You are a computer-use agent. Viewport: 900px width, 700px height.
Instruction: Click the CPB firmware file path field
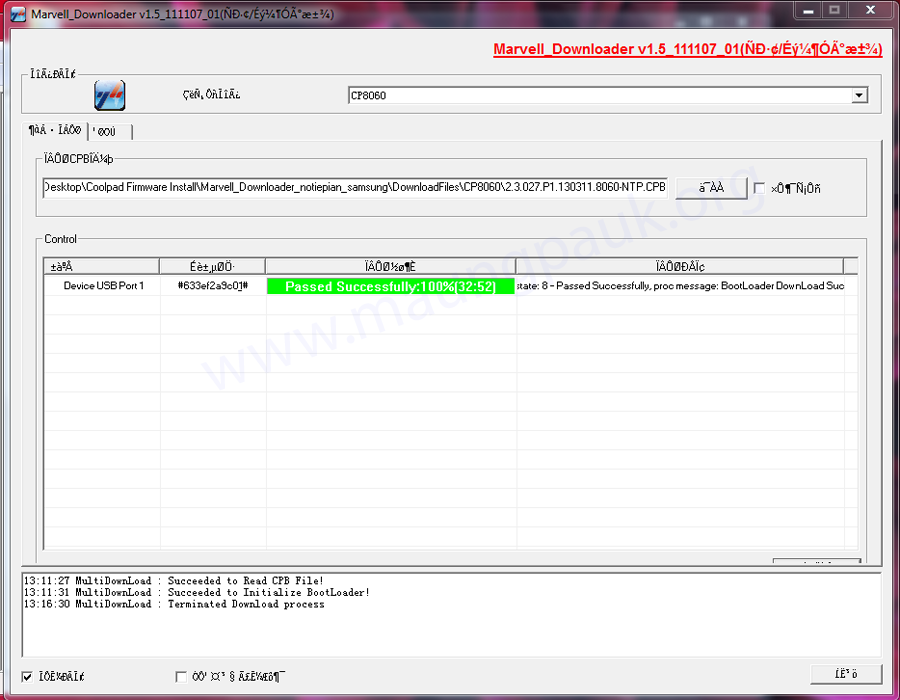pyautogui.click(x=355, y=188)
